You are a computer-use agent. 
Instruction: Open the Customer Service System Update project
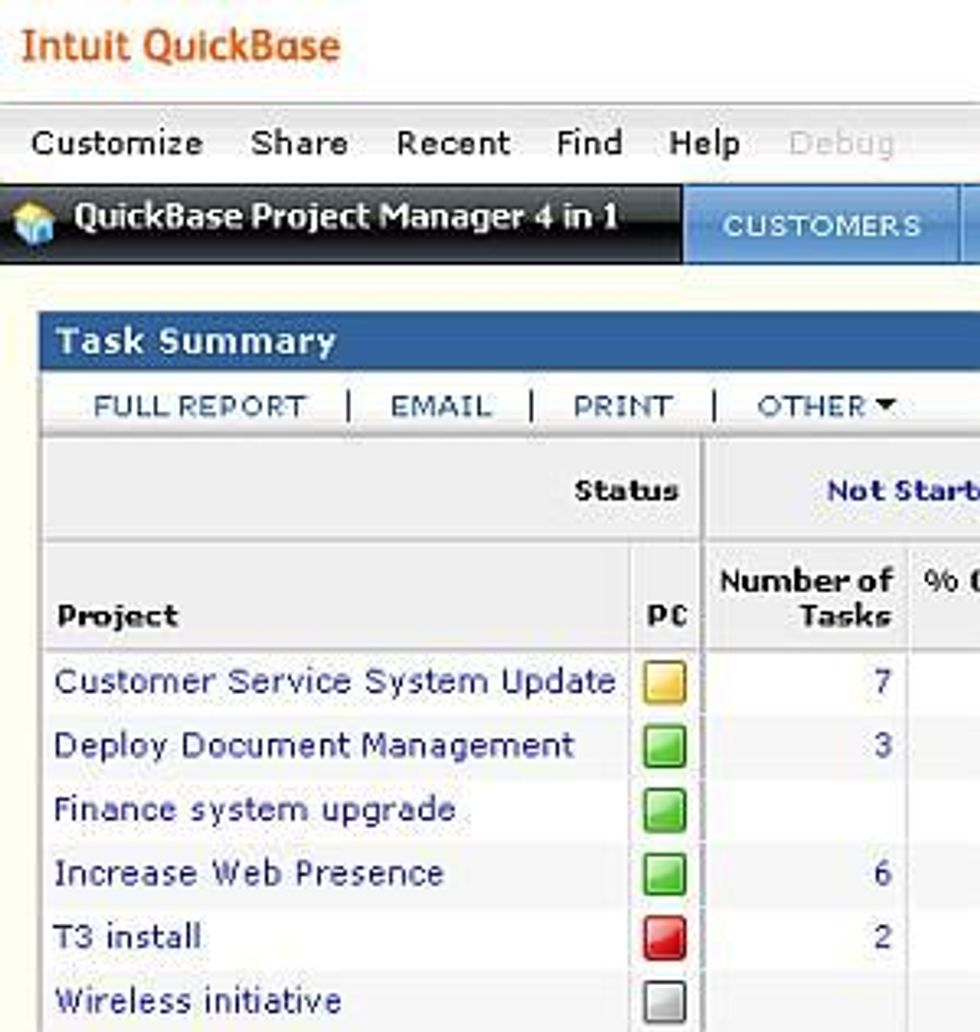coord(335,682)
